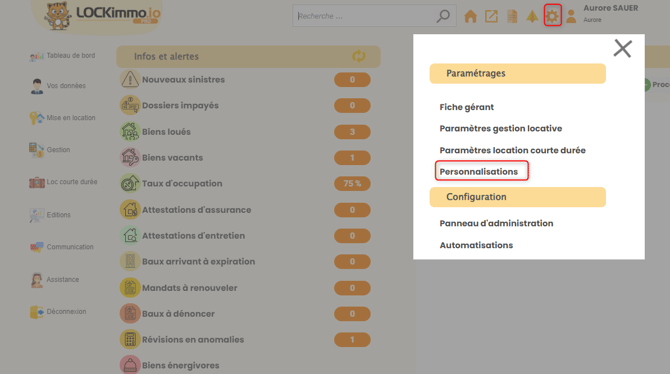Open Panneau d'administration

(x=496, y=223)
